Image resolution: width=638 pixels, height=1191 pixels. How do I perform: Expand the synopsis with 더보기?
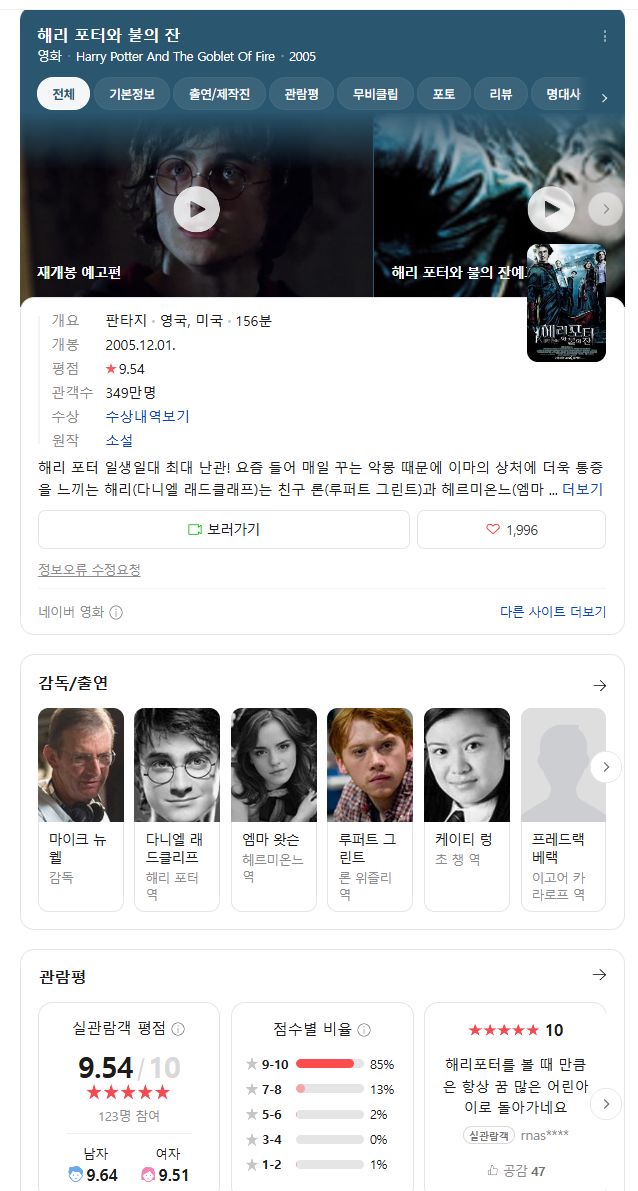click(583, 490)
